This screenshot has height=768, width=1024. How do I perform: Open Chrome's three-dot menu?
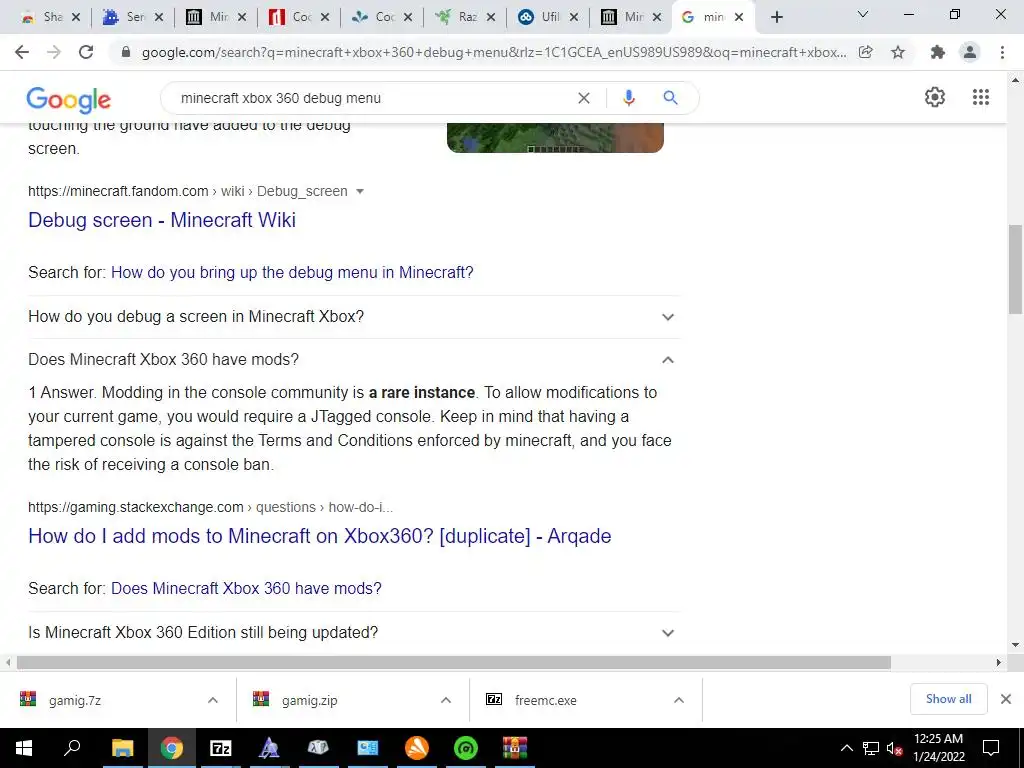tap(1002, 52)
